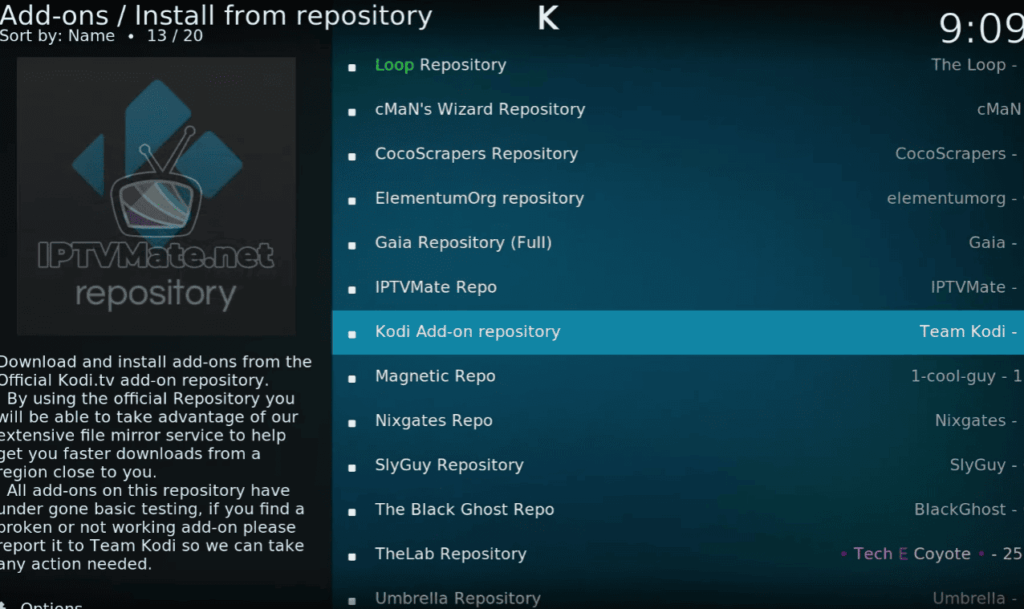Viewport: 1024px width, 609px height.
Task: Click the clock display in header
Action: click(981, 29)
